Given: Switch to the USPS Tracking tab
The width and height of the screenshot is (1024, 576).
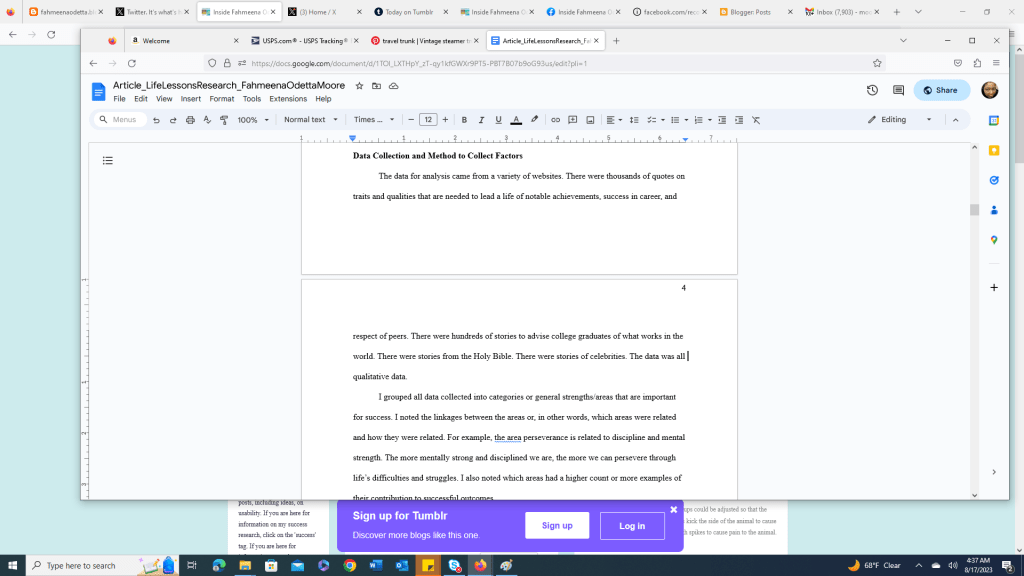Looking at the screenshot, I should coord(303,41).
